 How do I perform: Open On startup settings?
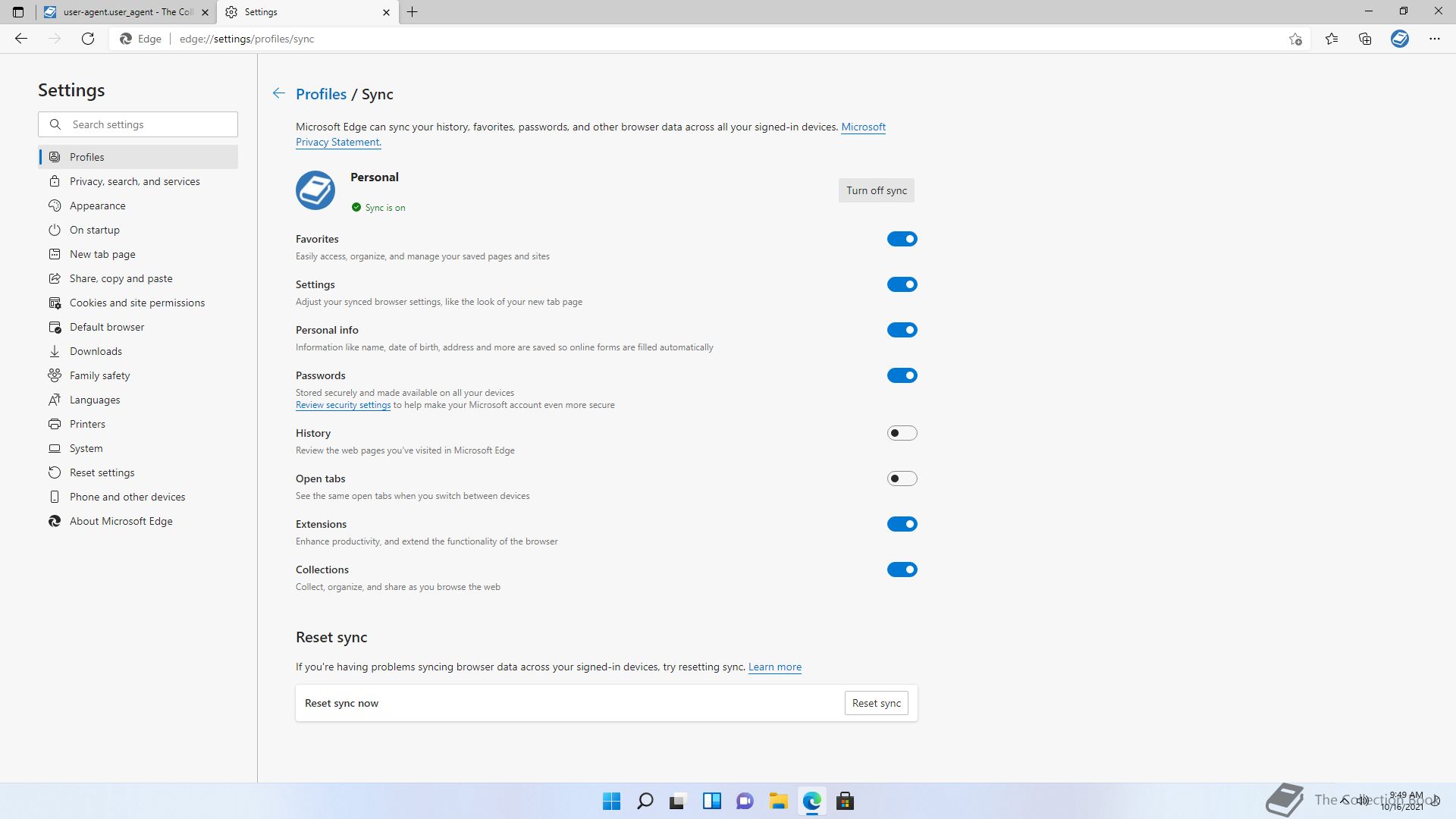[x=138, y=230]
